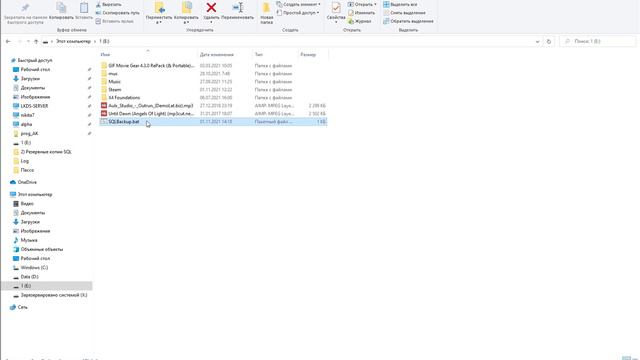Open alpha in navigation pane
The height and width of the screenshot is (360, 640).
point(26,124)
